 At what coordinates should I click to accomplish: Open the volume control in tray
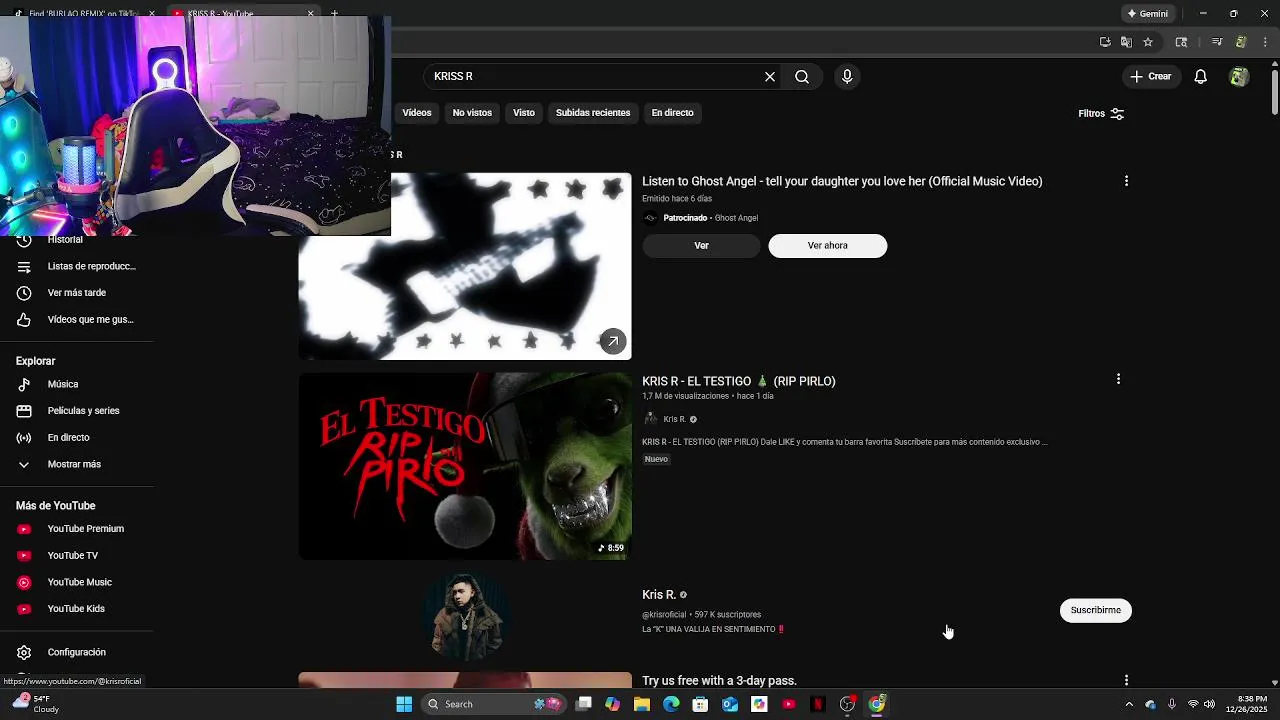1210,704
